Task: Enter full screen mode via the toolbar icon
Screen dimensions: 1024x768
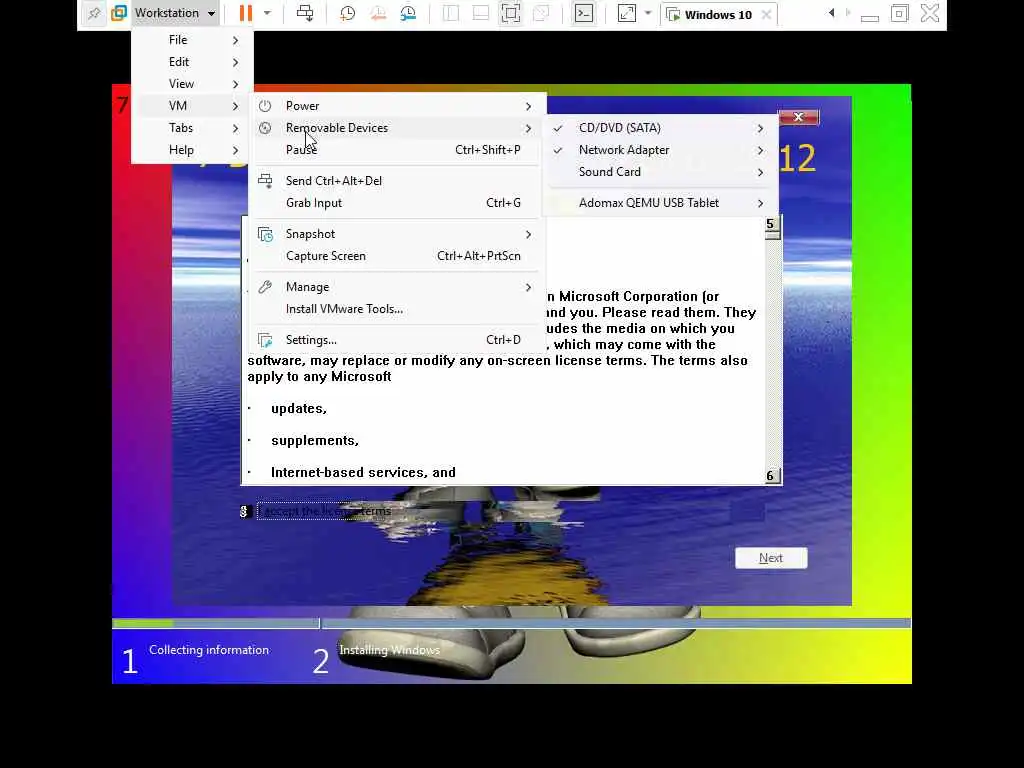Action: click(511, 13)
